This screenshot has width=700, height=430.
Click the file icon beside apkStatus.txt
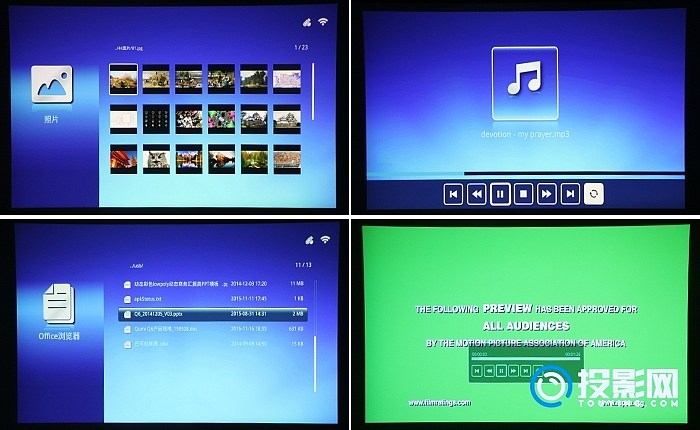pyautogui.click(x=127, y=299)
